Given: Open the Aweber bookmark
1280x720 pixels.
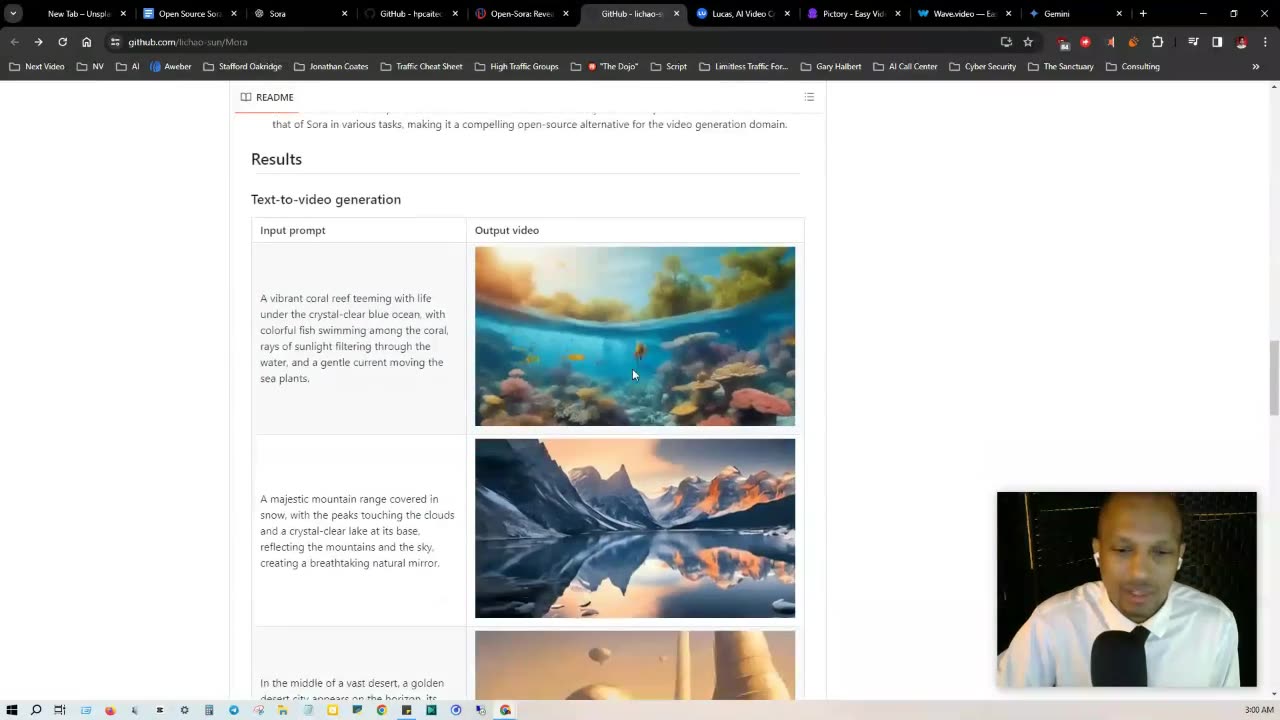Looking at the screenshot, I should [x=170, y=67].
